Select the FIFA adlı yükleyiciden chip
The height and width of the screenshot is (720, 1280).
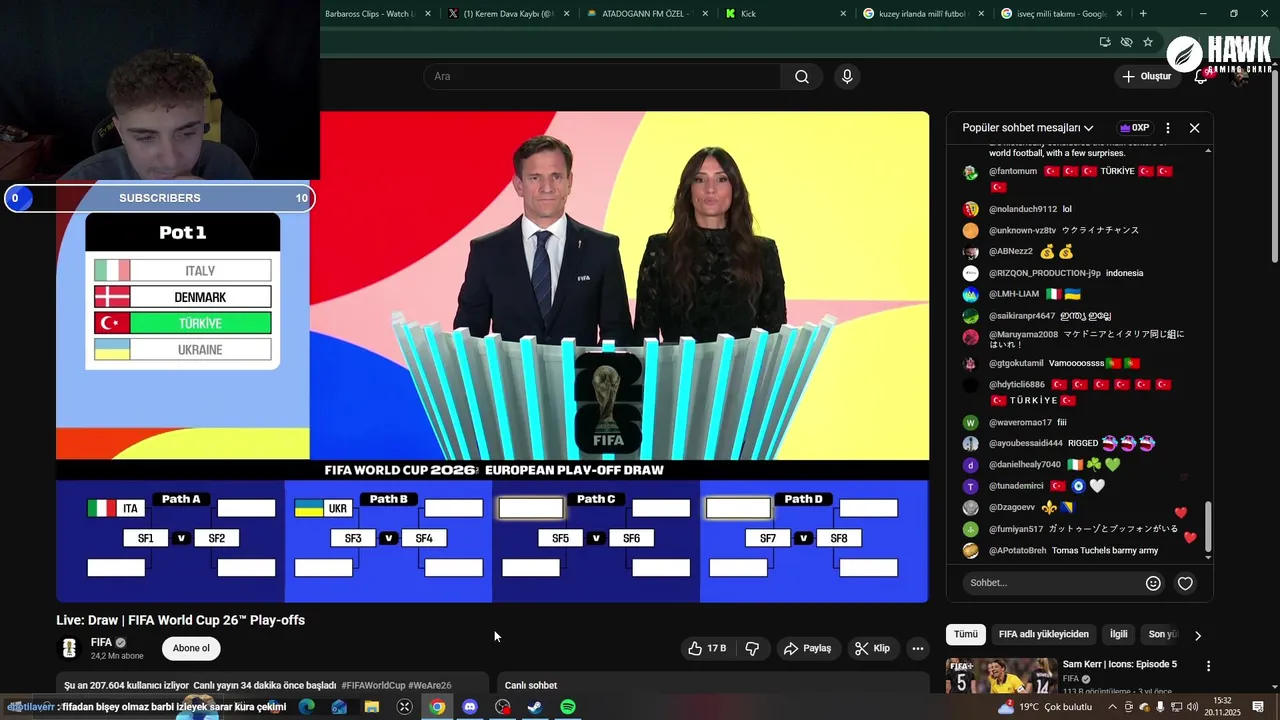pos(1043,634)
